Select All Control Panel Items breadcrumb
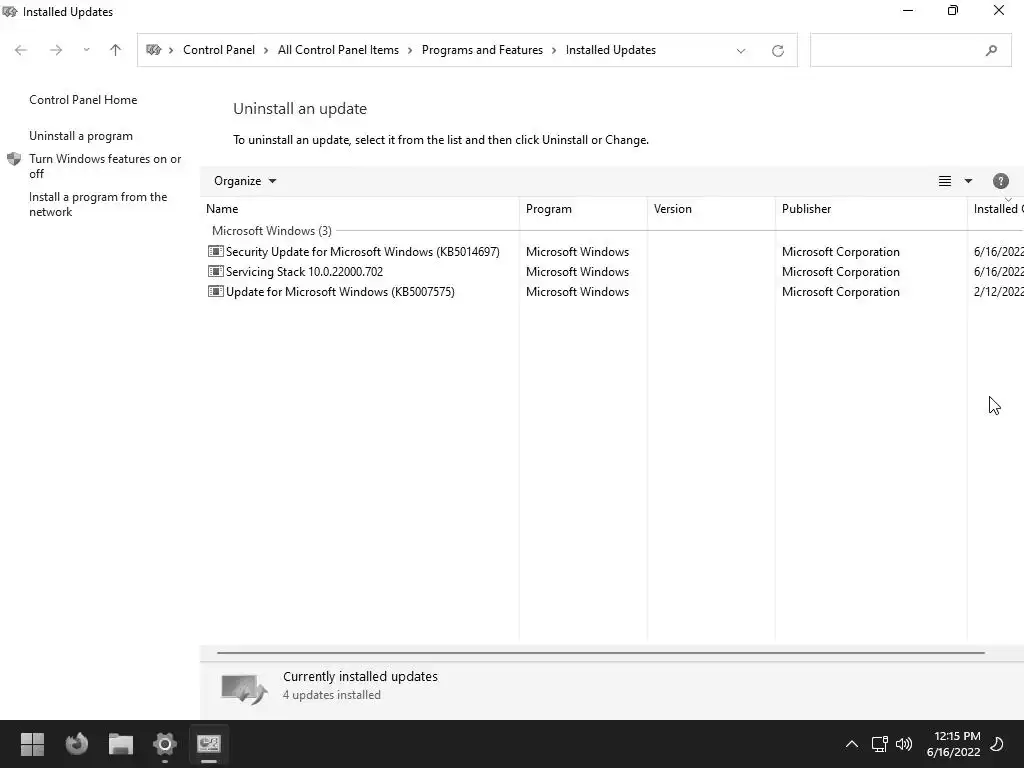The width and height of the screenshot is (1024, 768). click(x=338, y=50)
